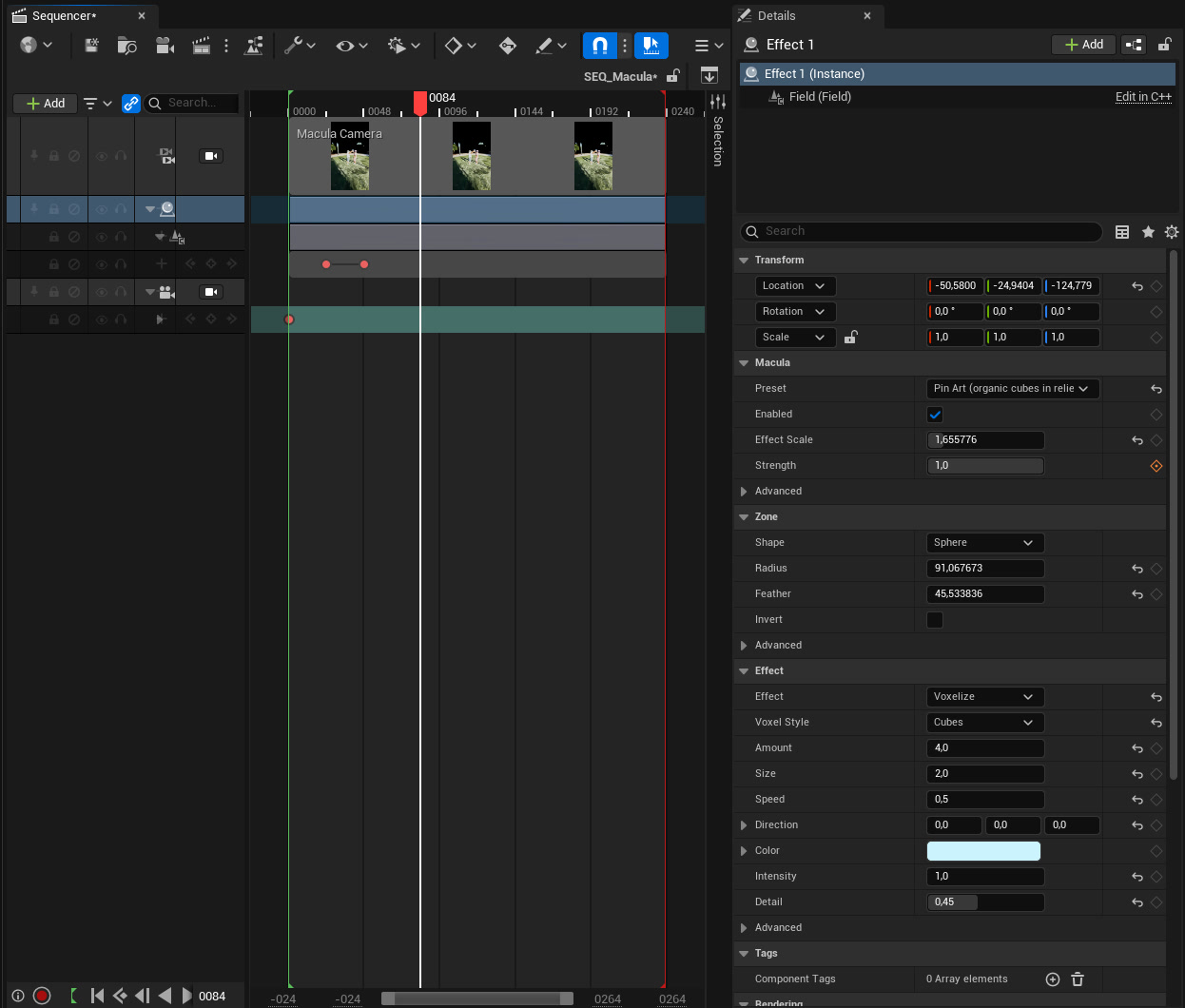Toggle the Scale lock icon

coord(851,338)
